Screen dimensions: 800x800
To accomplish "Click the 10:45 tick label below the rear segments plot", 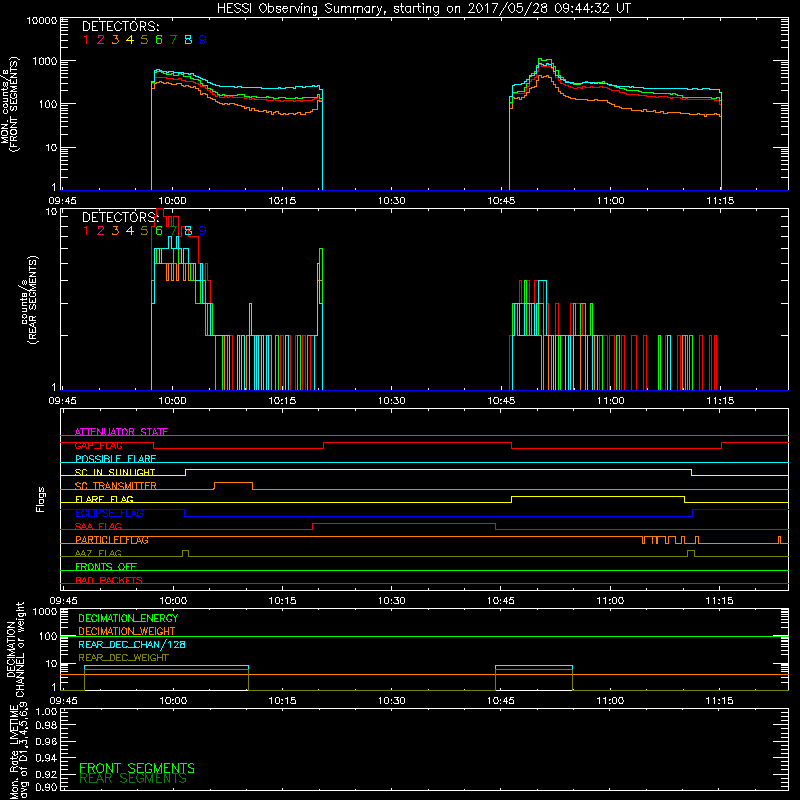I will [x=501, y=401].
